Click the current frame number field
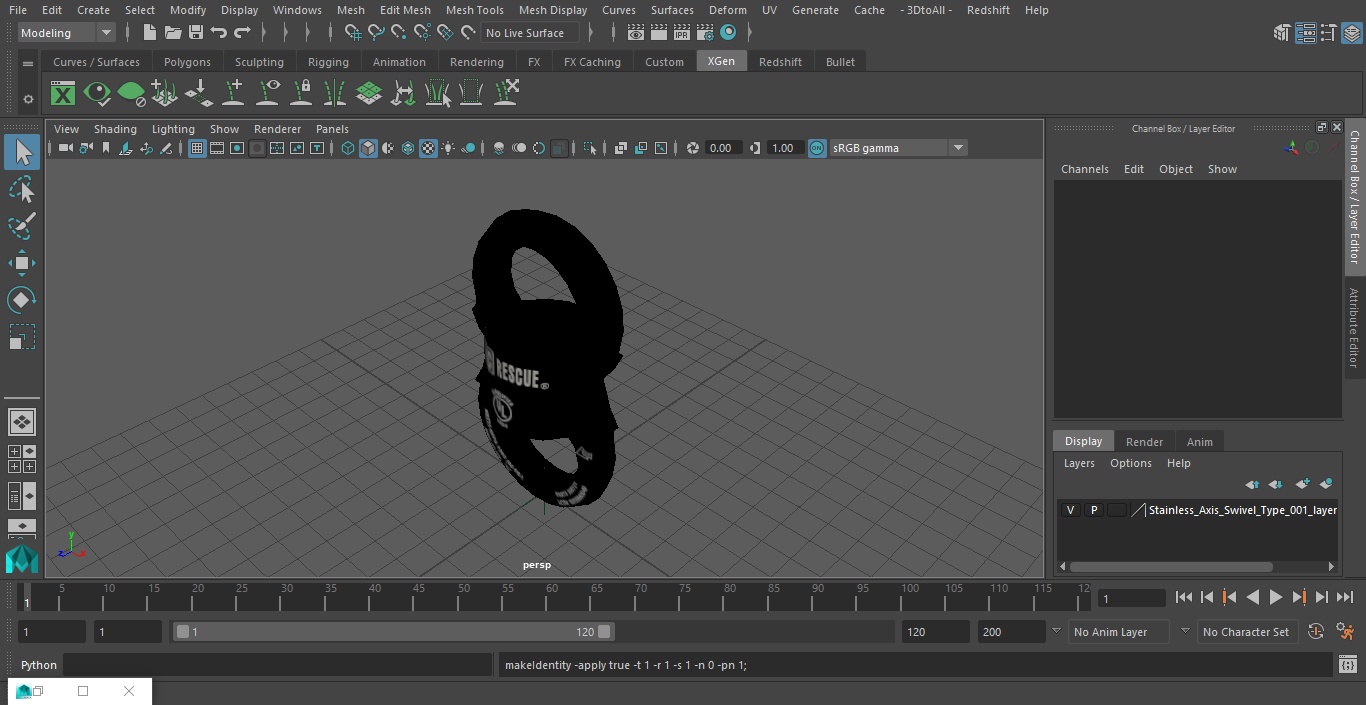The width and height of the screenshot is (1366, 705). click(1132, 598)
